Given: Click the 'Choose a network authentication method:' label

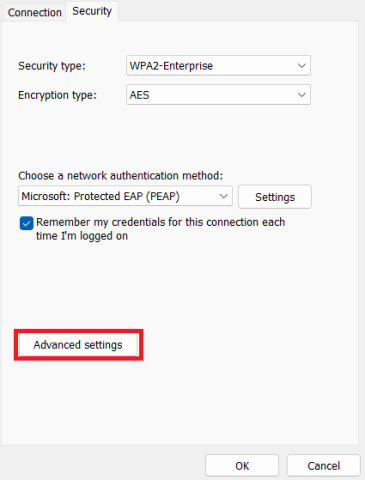Looking at the screenshot, I should tap(120, 176).
